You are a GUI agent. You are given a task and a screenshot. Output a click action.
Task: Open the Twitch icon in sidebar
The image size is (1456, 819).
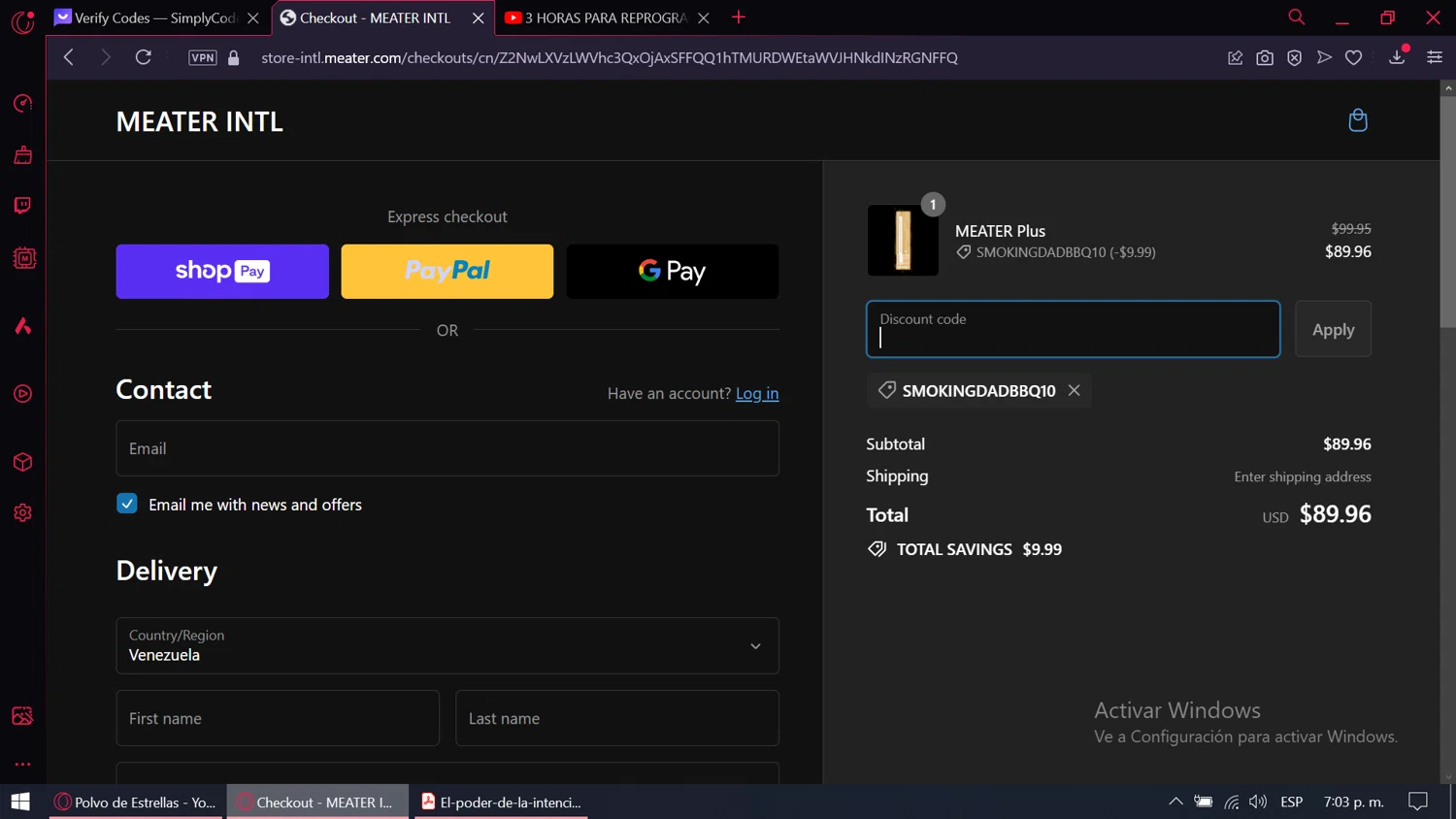pos(22,206)
